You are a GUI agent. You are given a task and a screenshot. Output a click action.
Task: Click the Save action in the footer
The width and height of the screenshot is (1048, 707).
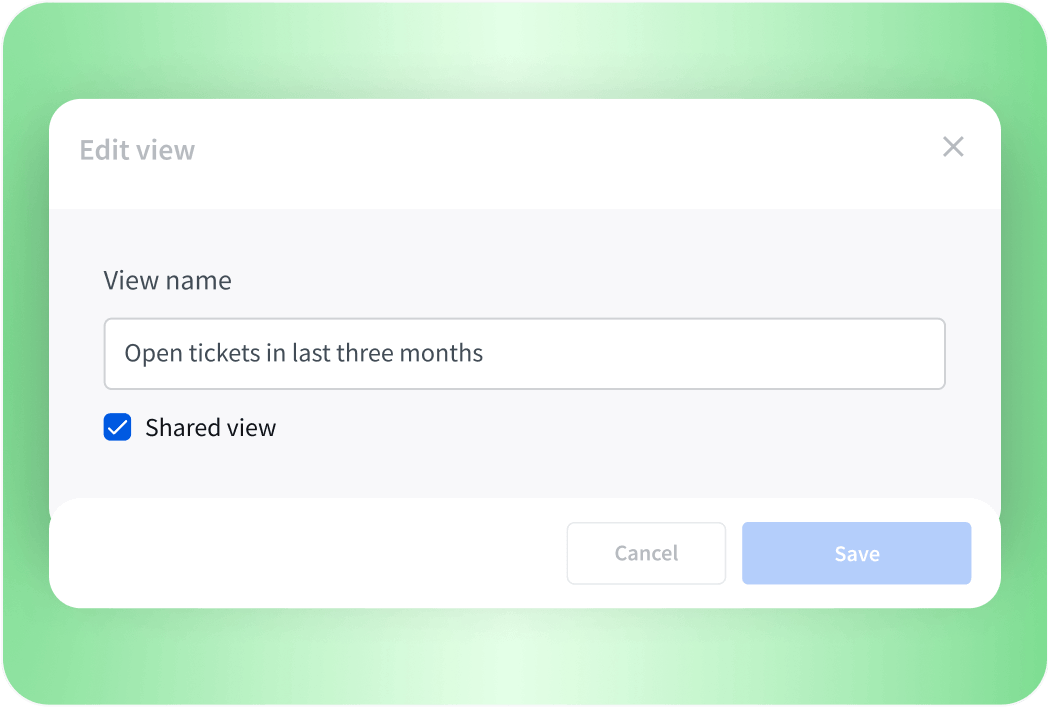tap(856, 553)
